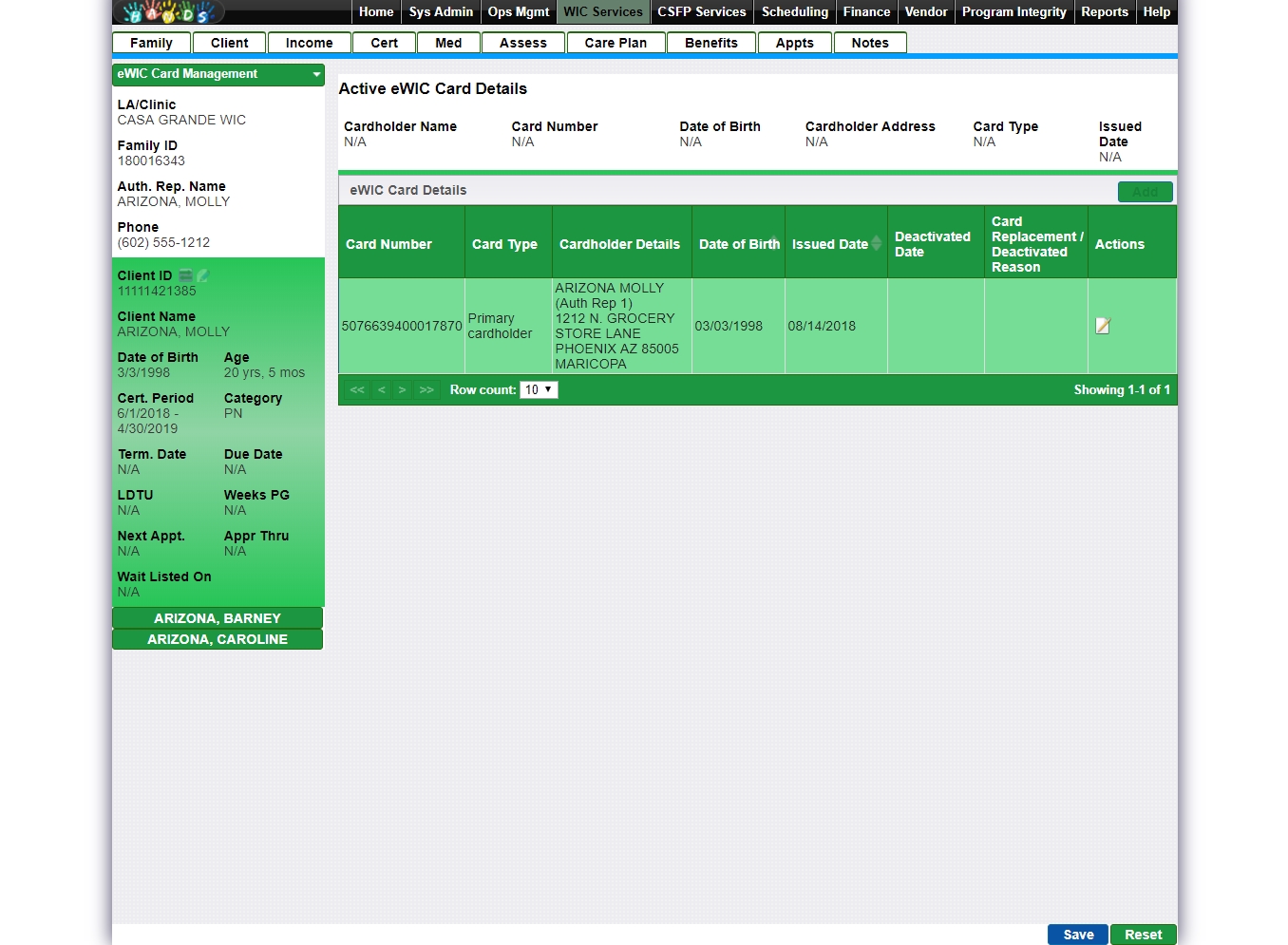Go to last page of results
The height and width of the screenshot is (945, 1288).
[x=426, y=390]
